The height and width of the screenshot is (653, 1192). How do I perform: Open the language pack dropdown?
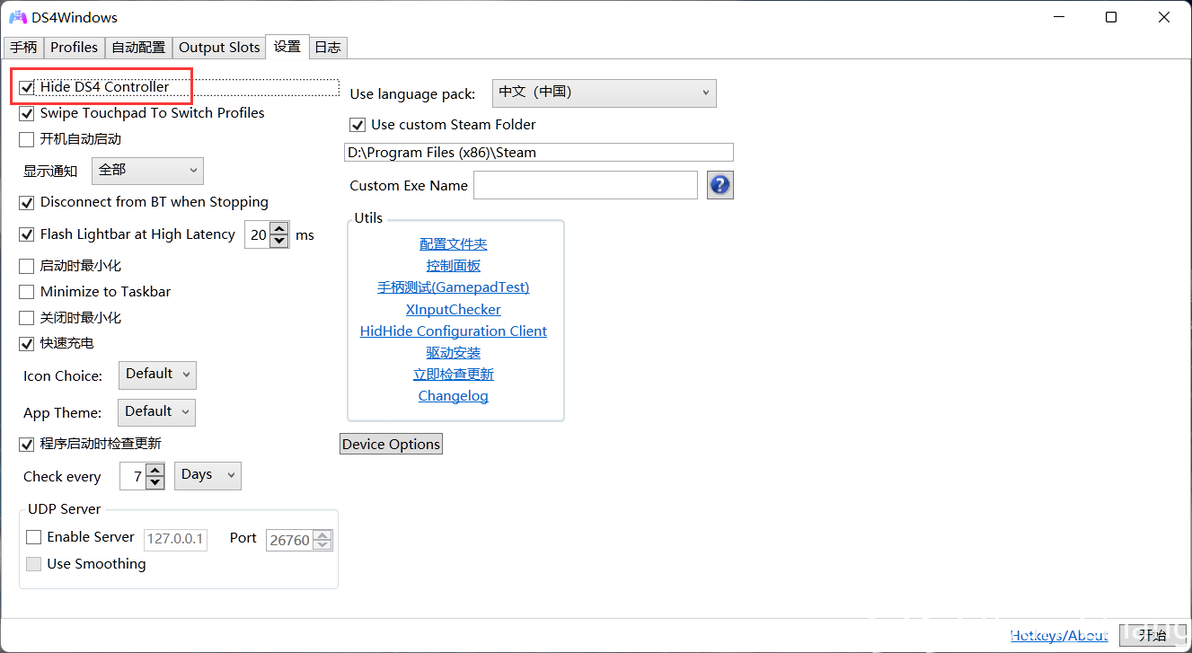604,92
